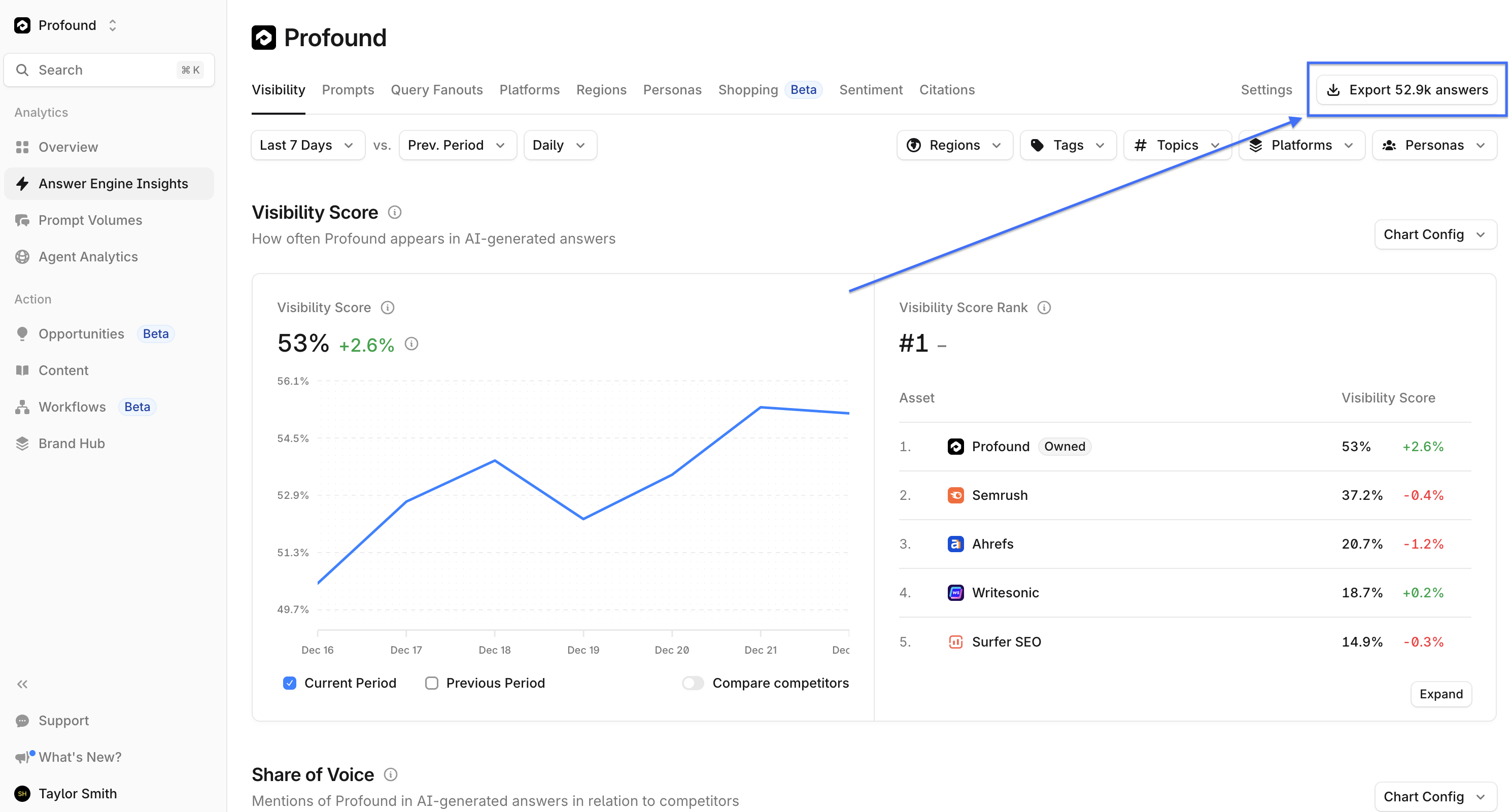Image resolution: width=1512 pixels, height=812 pixels.
Task: Click info icon next to Visibility Score heading
Action: (x=394, y=213)
